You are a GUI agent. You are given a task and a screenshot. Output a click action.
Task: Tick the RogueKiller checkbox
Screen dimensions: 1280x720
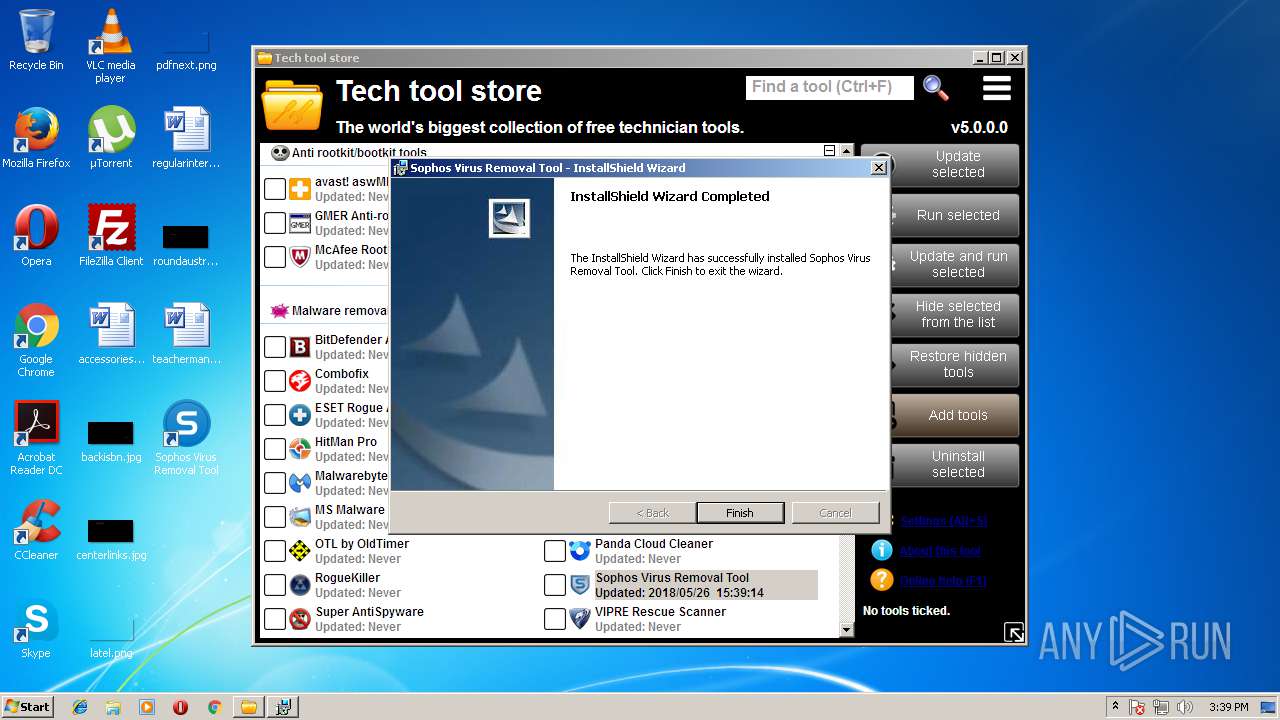point(274,585)
